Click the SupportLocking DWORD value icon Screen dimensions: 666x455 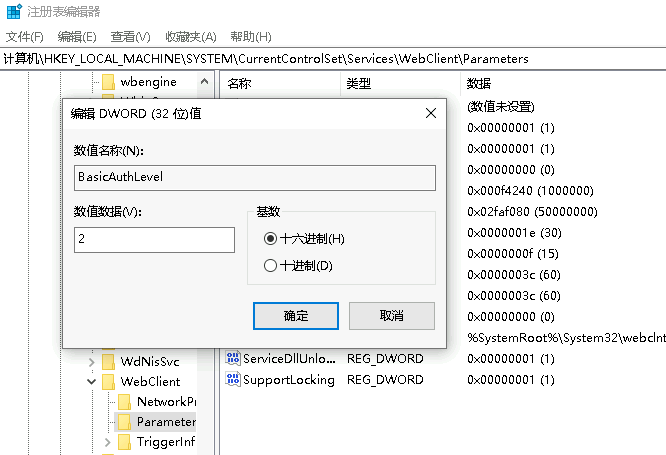click(x=233, y=380)
